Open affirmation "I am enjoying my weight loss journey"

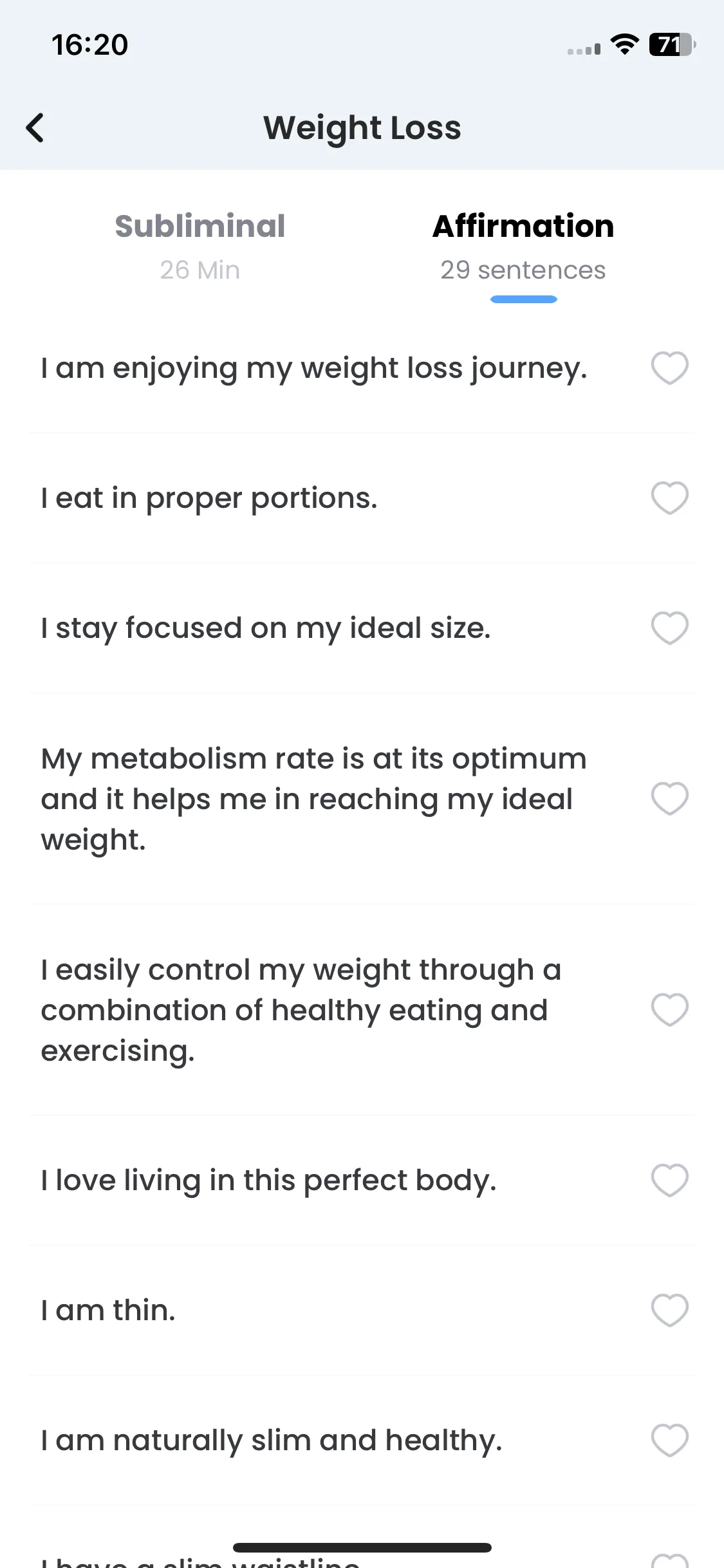[x=314, y=368]
